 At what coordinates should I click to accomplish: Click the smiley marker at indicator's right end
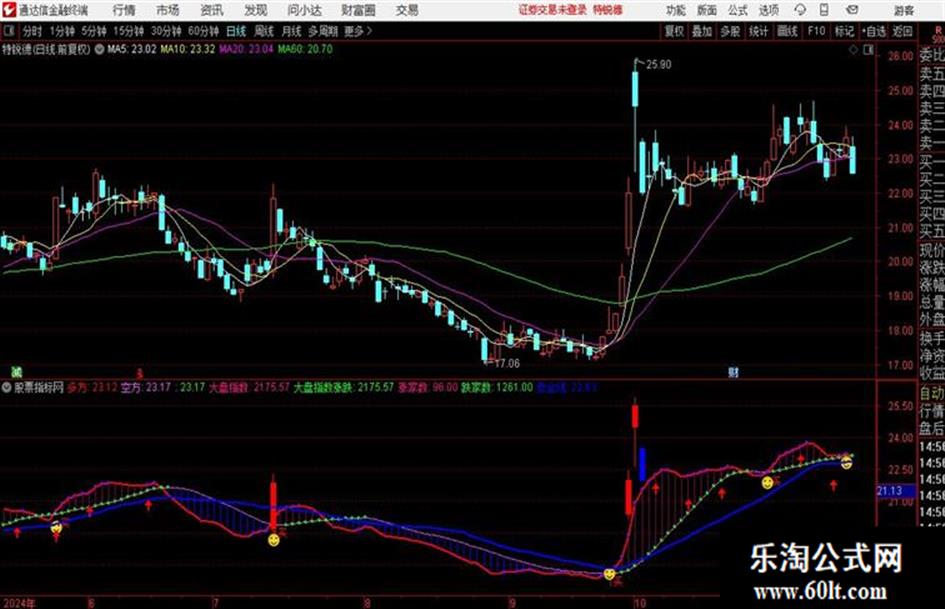point(846,462)
